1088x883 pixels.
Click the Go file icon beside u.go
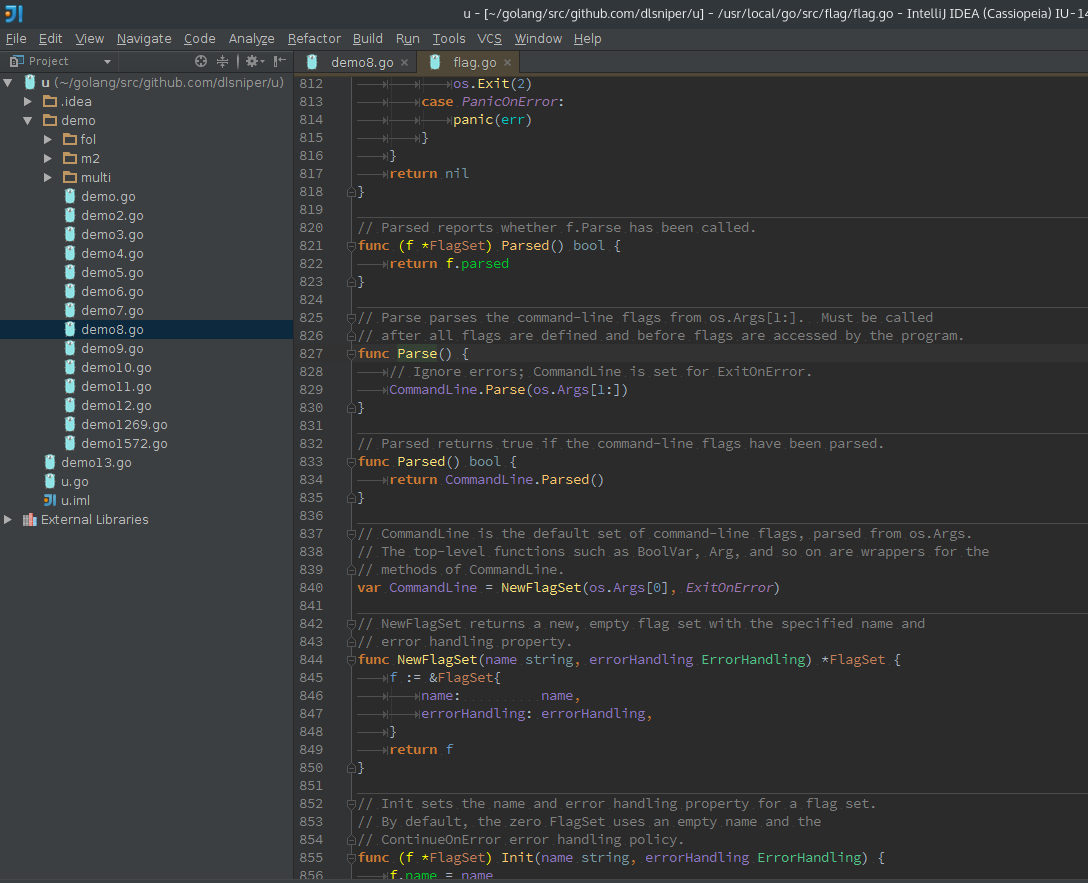(49, 481)
